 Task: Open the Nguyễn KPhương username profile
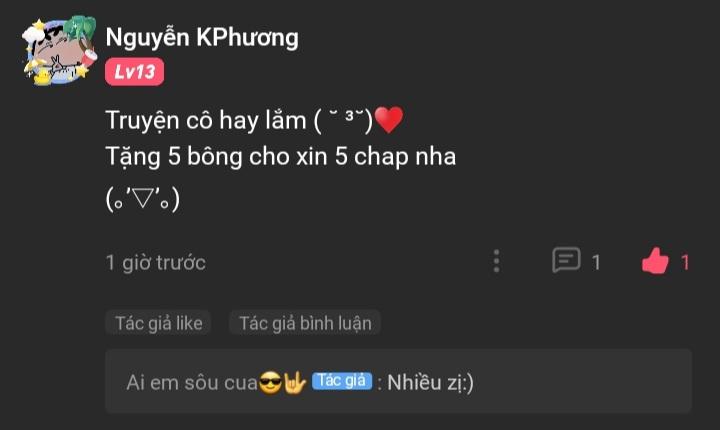point(202,37)
